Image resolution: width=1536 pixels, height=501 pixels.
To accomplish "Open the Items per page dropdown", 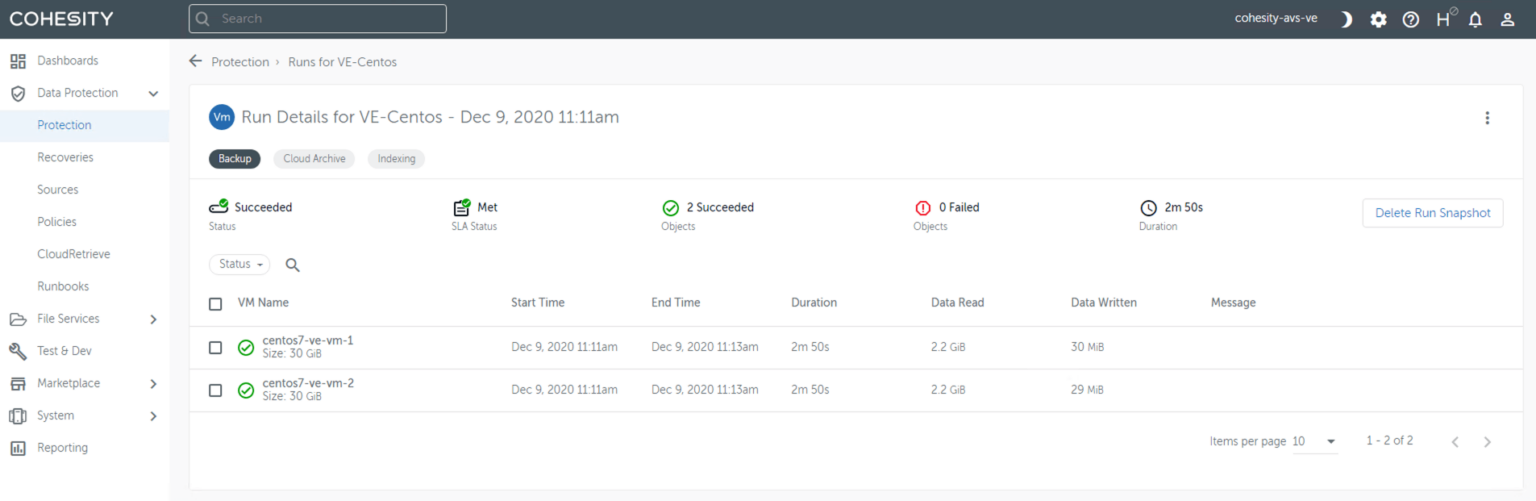I will pos(1315,442).
